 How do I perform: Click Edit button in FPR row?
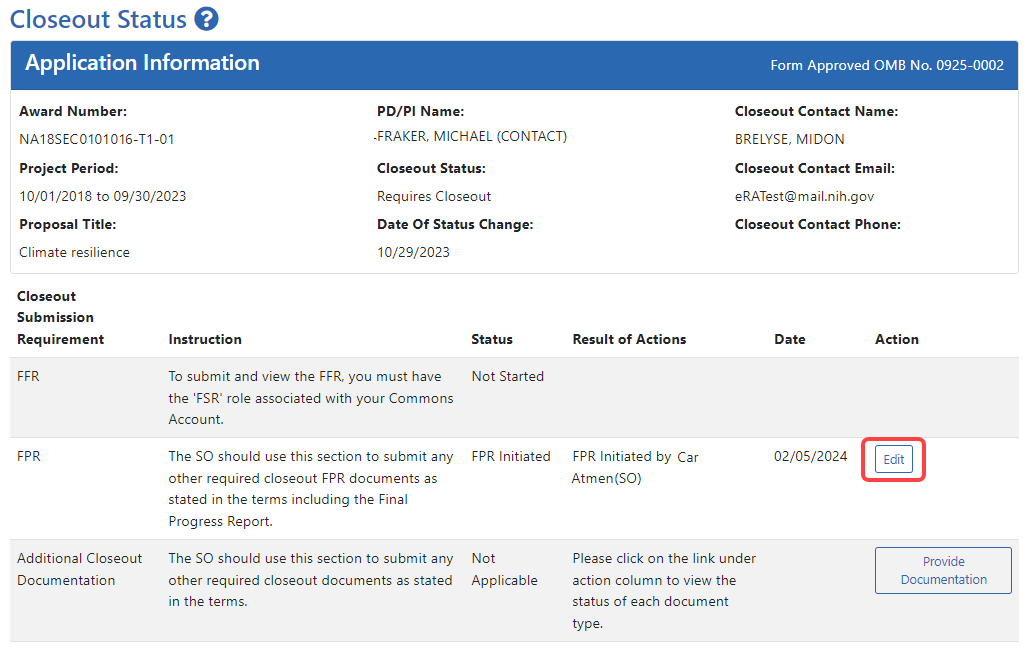coord(893,460)
